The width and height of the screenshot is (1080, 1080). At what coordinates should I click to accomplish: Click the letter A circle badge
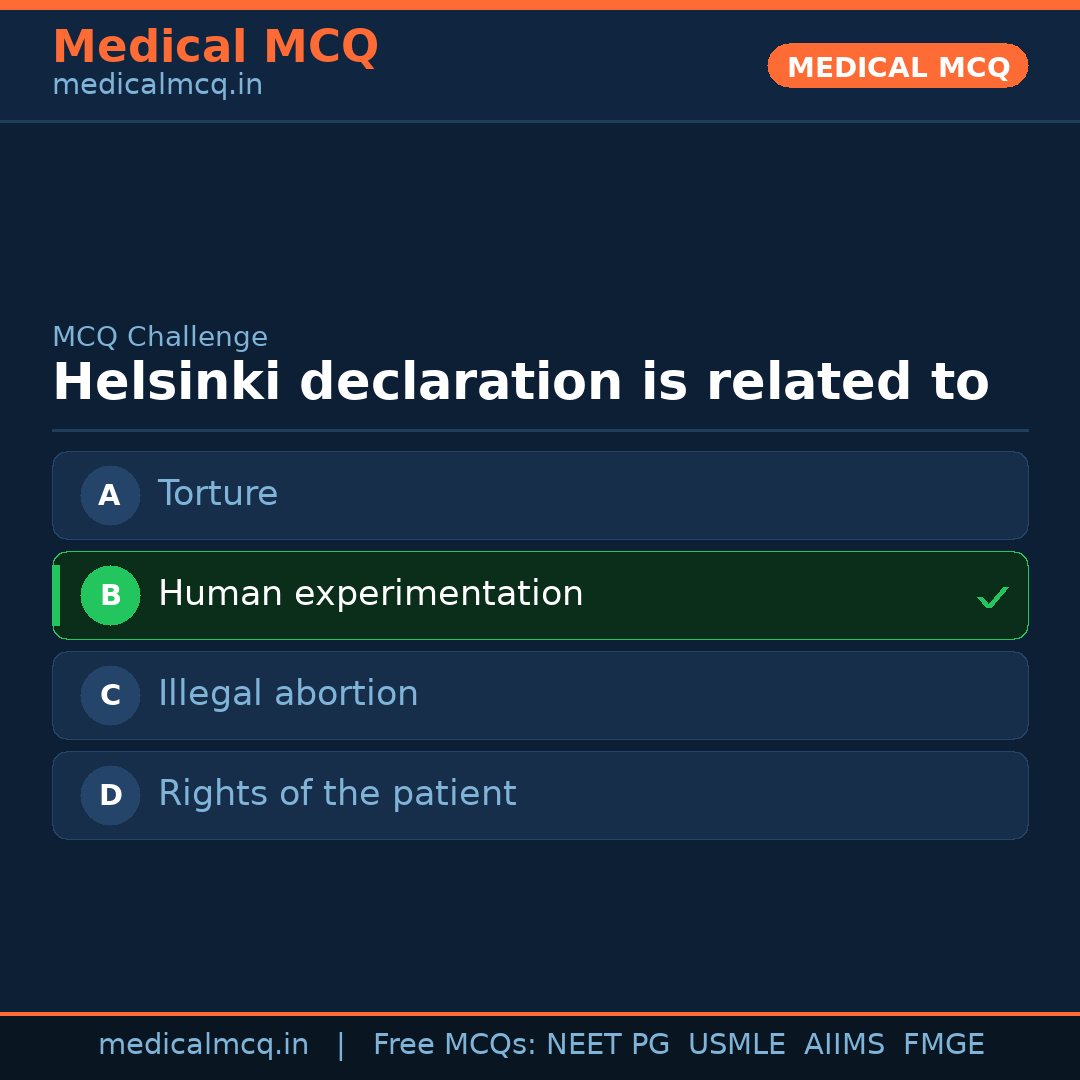110,495
